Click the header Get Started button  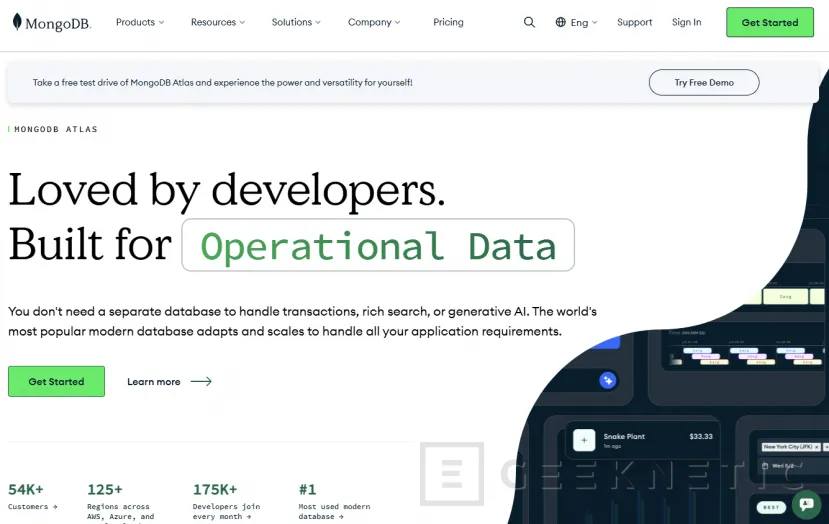(x=770, y=22)
